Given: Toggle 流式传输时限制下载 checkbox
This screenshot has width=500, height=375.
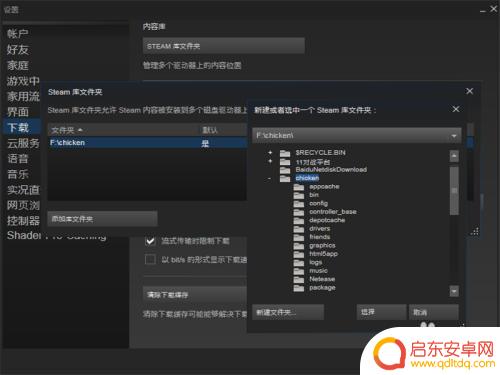Looking at the screenshot, I should pos(150,241).
